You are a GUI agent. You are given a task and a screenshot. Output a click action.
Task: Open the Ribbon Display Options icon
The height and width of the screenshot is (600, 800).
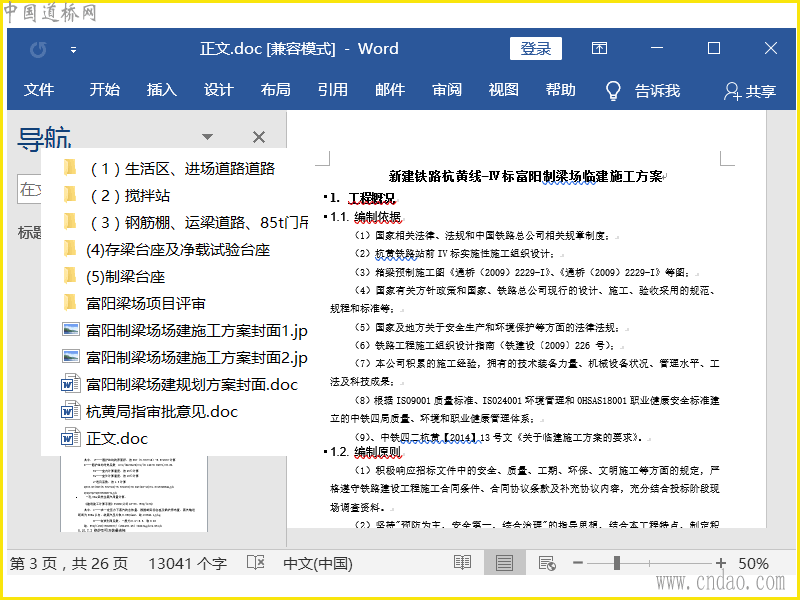599,49
